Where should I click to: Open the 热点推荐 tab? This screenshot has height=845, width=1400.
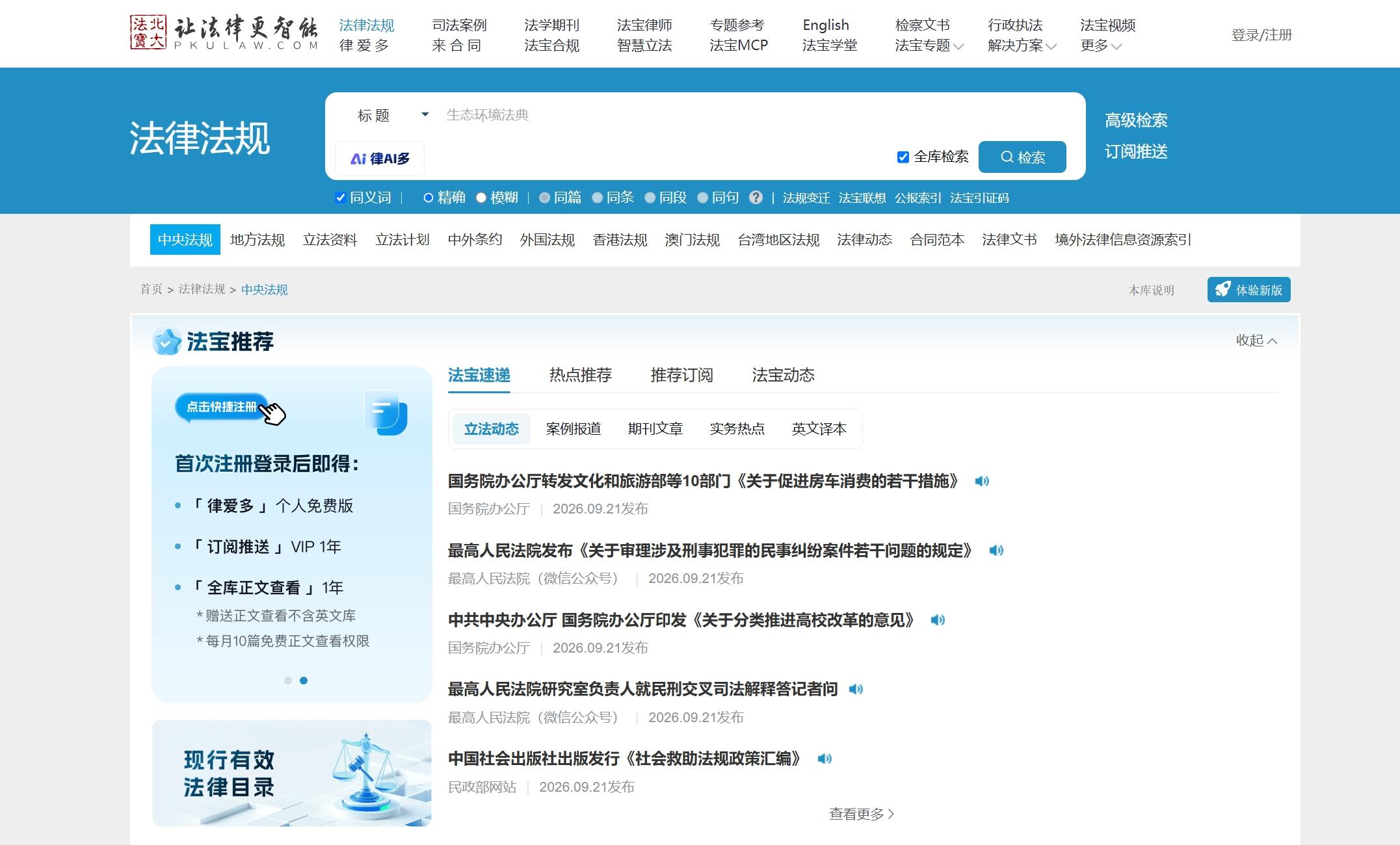tap(581, 375)
